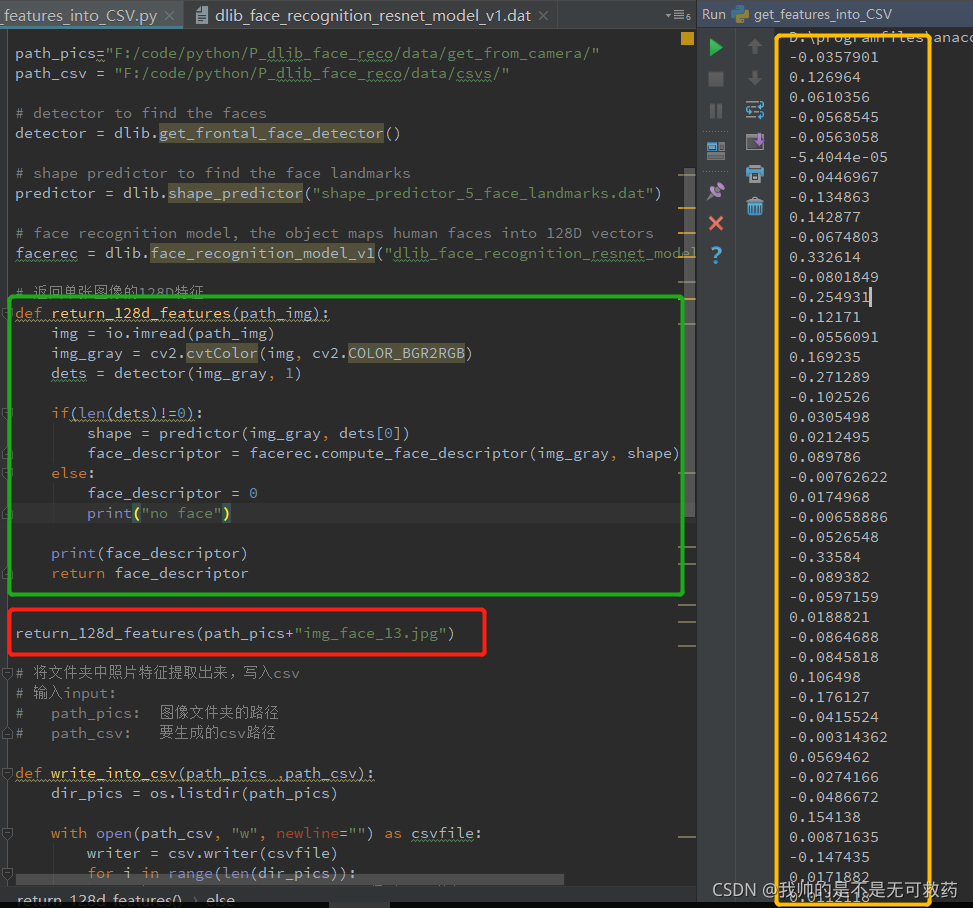
Task: Click the Down stack trace arrow
Action: tap(755, 78)
